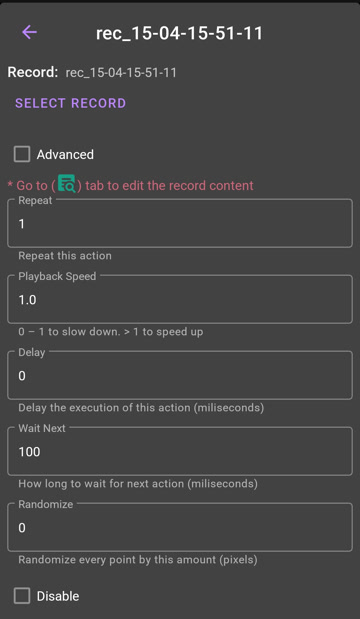The image size is (360, 619).
Task: Enable the Advanced checkbox
Action: tap(22, 154)
